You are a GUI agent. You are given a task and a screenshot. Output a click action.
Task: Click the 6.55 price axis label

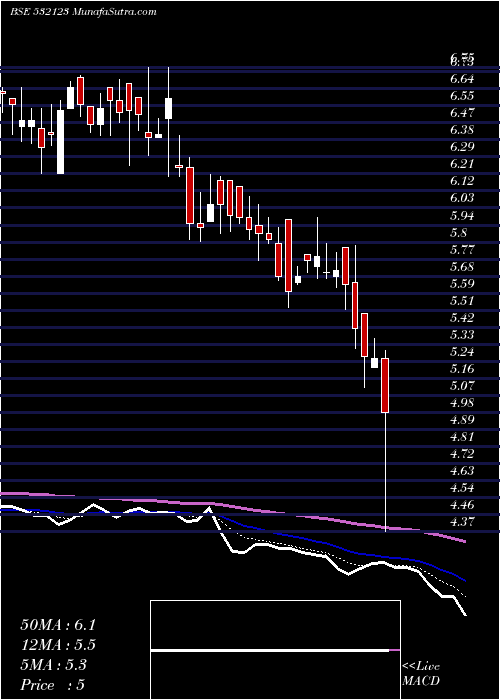point(462,96)
